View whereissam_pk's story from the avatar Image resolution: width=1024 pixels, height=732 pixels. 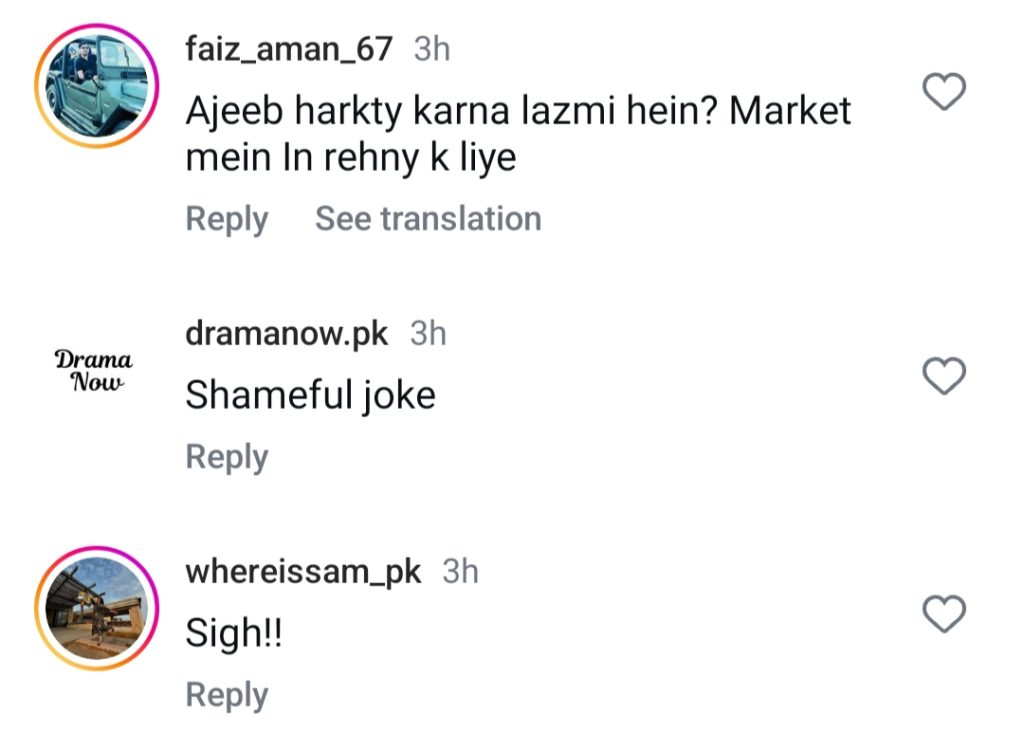point(97,609)
